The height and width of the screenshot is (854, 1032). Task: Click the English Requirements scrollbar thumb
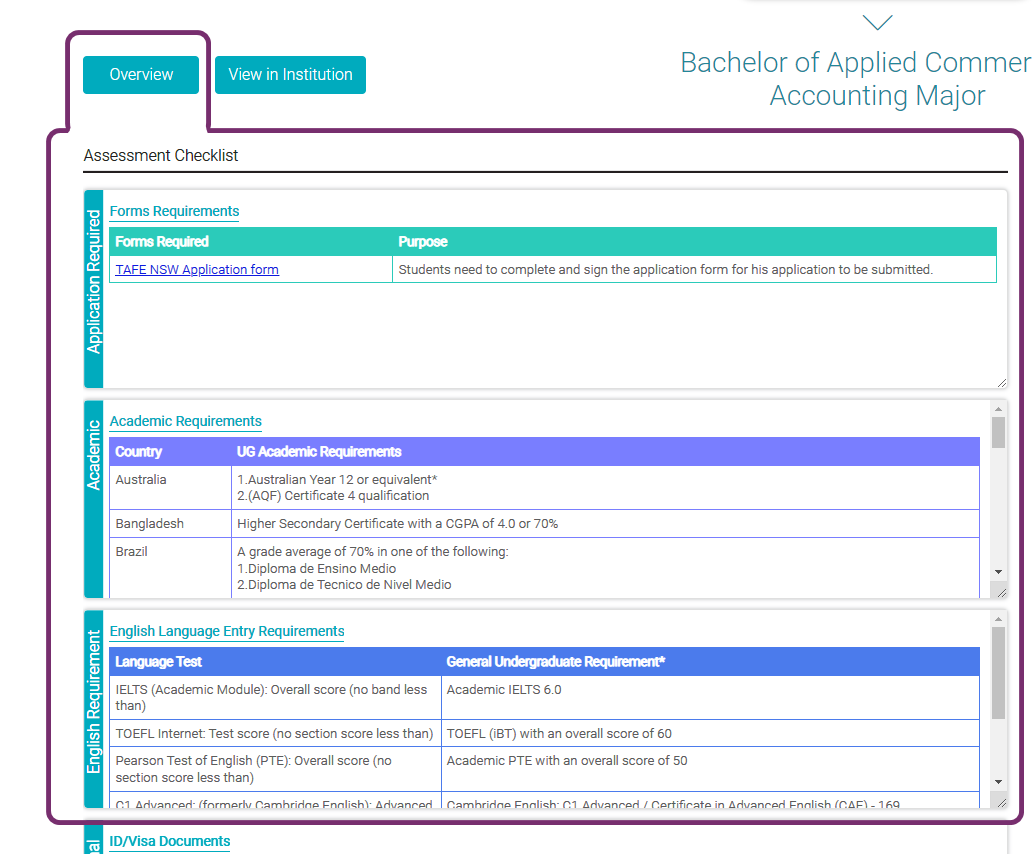click(x=998, y=672)
